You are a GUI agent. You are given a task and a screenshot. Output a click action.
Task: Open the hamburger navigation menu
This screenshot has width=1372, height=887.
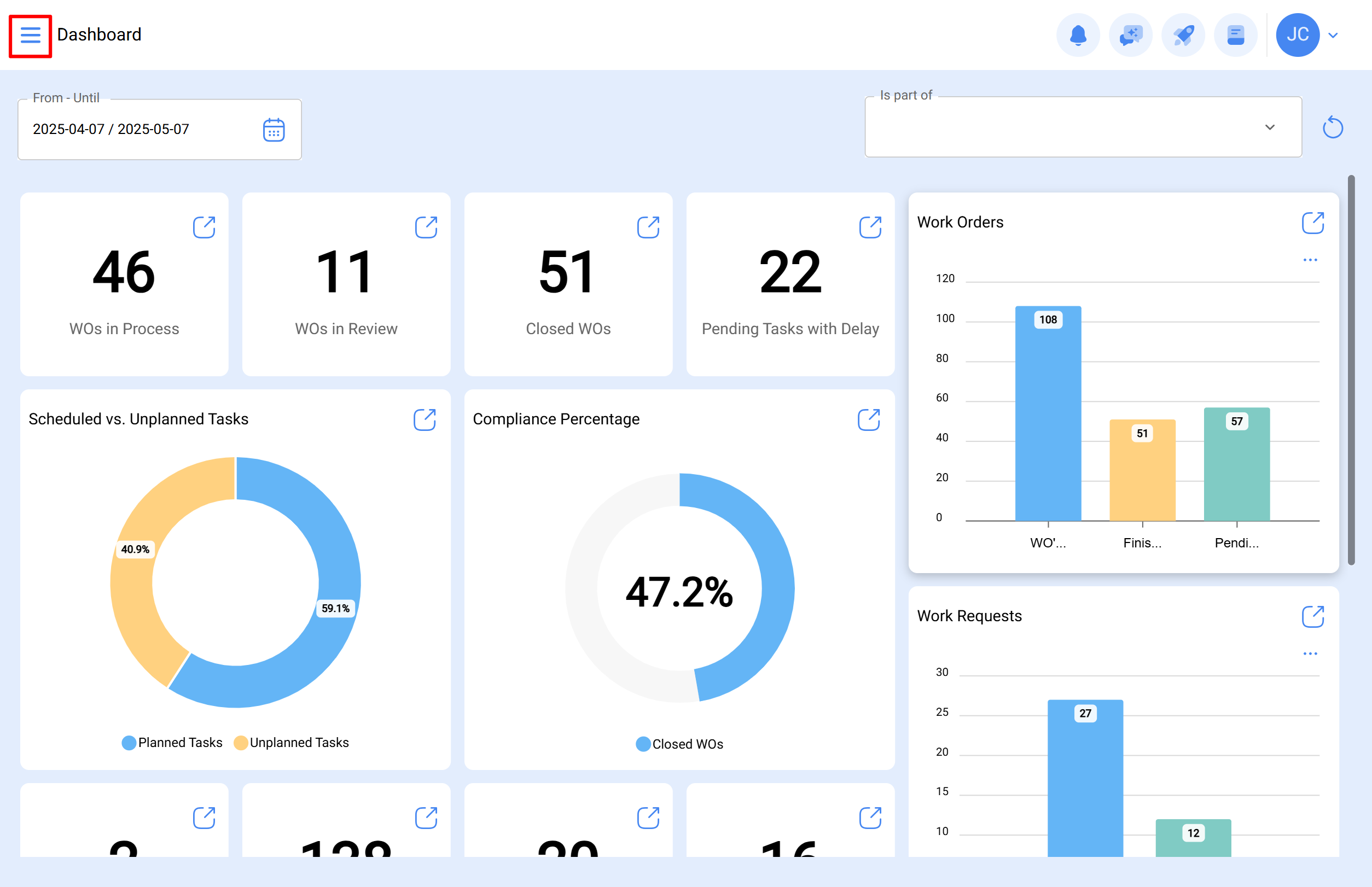pos(30,35)
